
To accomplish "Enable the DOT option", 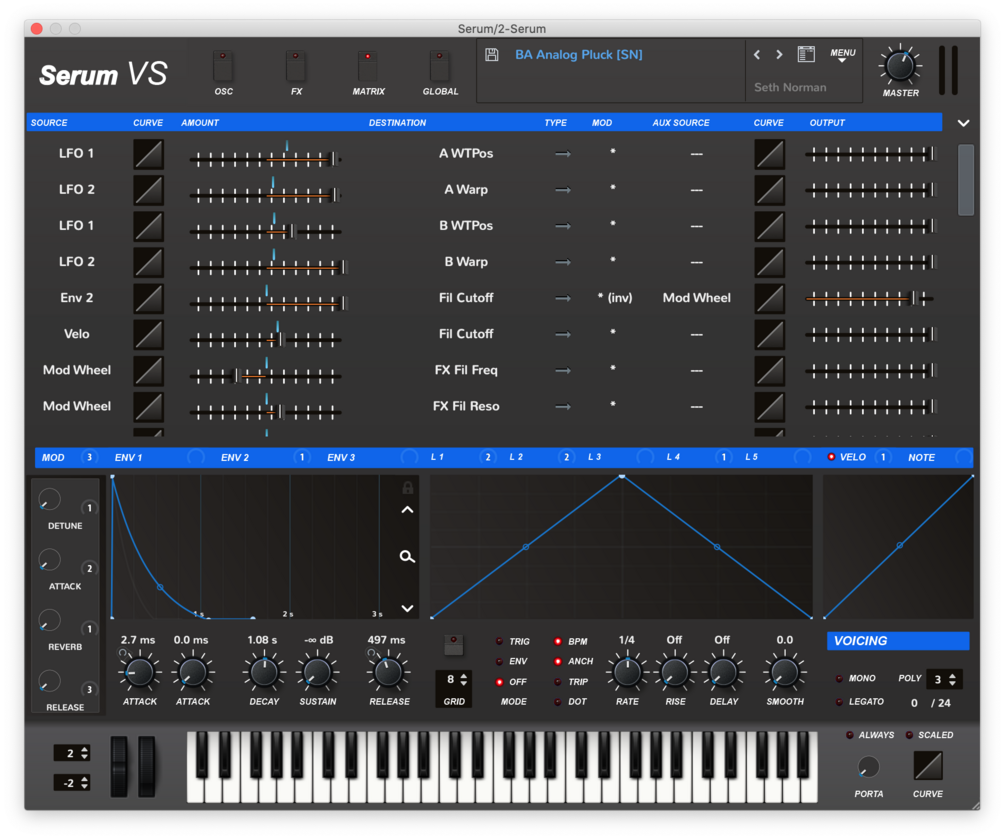I will pyautogui.click(x=558, y=702).
